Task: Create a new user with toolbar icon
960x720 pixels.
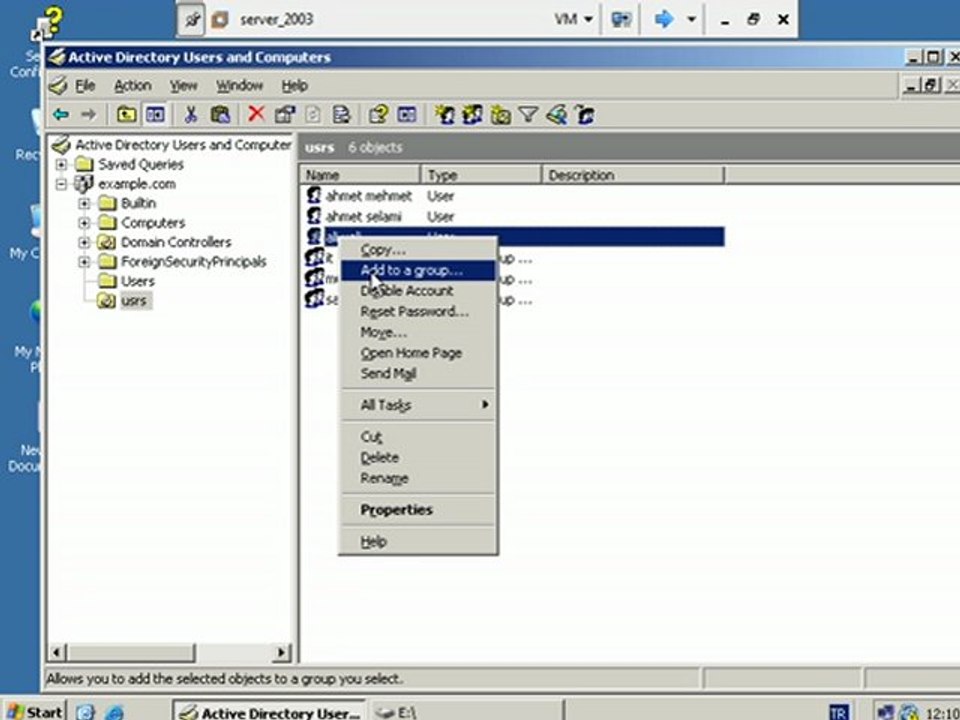Action: point(444,114)
